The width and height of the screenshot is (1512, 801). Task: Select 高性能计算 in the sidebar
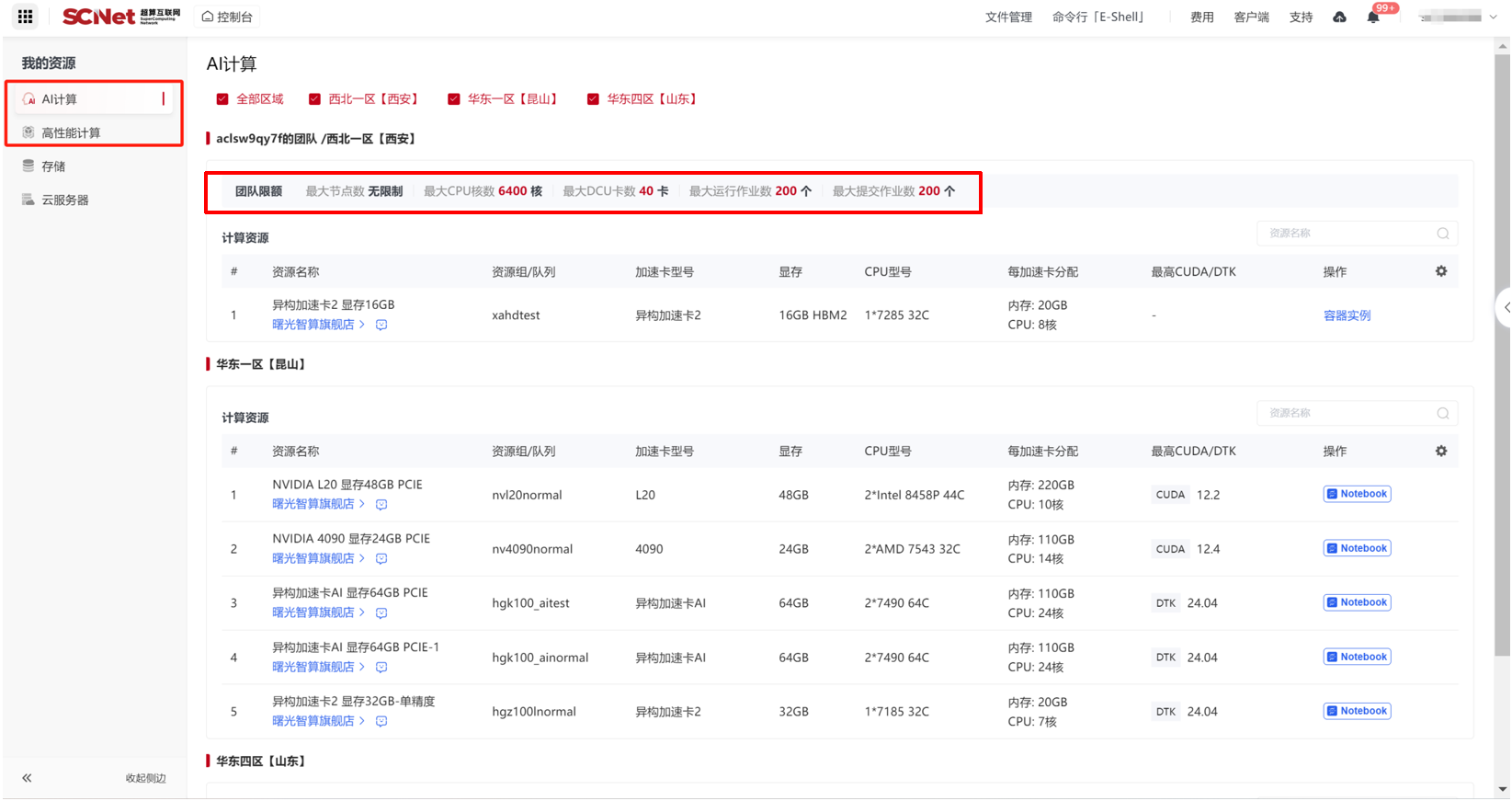coord(71,133)
